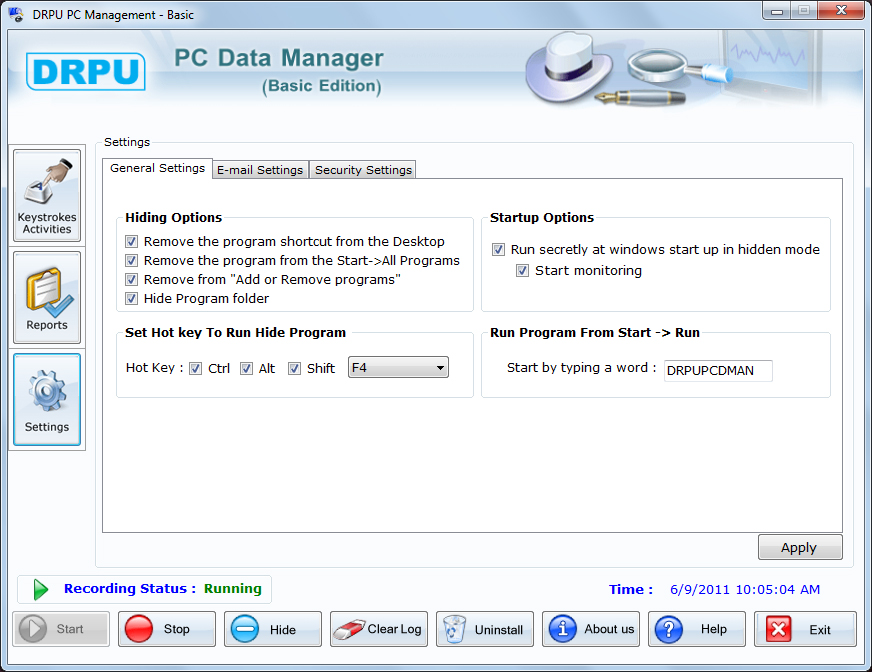The height and width of the screenshot is (672, 872).
Task: Toggle the Hide Program folder checkbox
Action: (x=132, y=299)
